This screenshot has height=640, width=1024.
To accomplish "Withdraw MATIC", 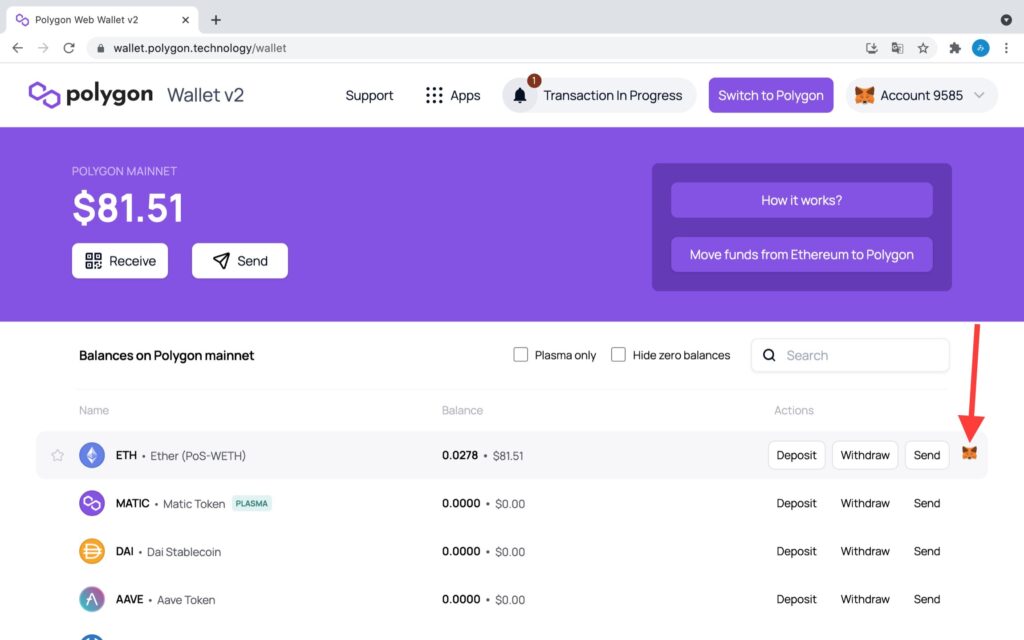I will click(865, 504).
